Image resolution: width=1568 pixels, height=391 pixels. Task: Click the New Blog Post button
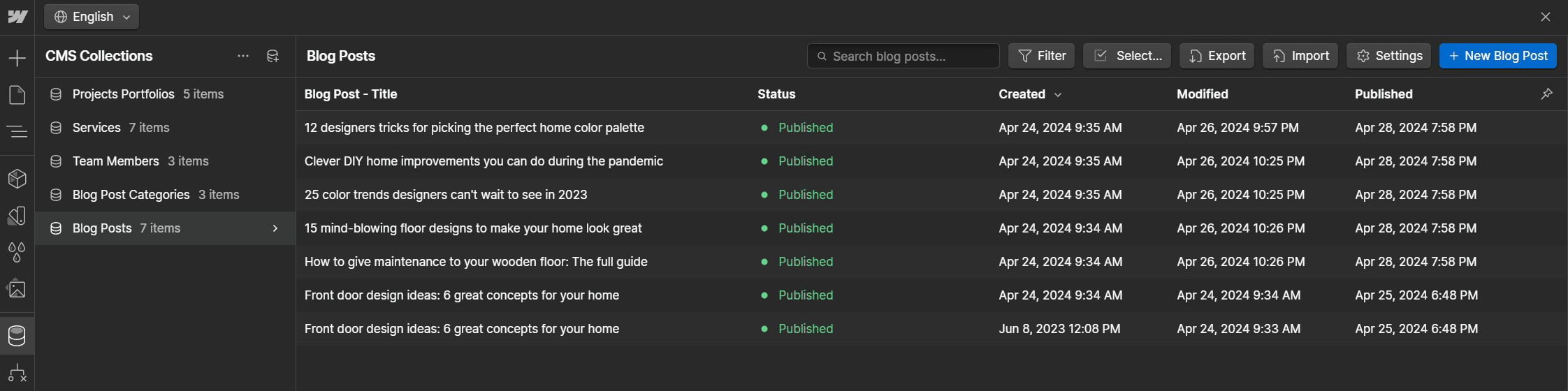[1497, 56]
